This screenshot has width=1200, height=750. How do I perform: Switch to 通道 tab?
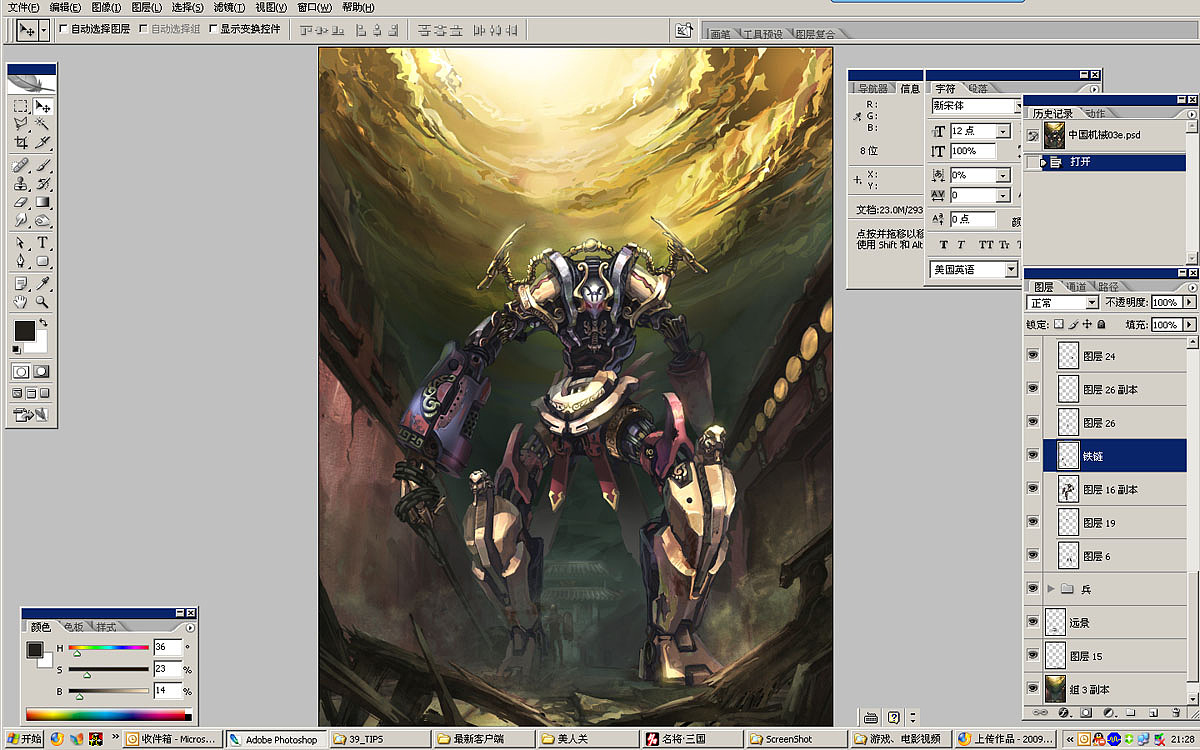coord(1075,287)
